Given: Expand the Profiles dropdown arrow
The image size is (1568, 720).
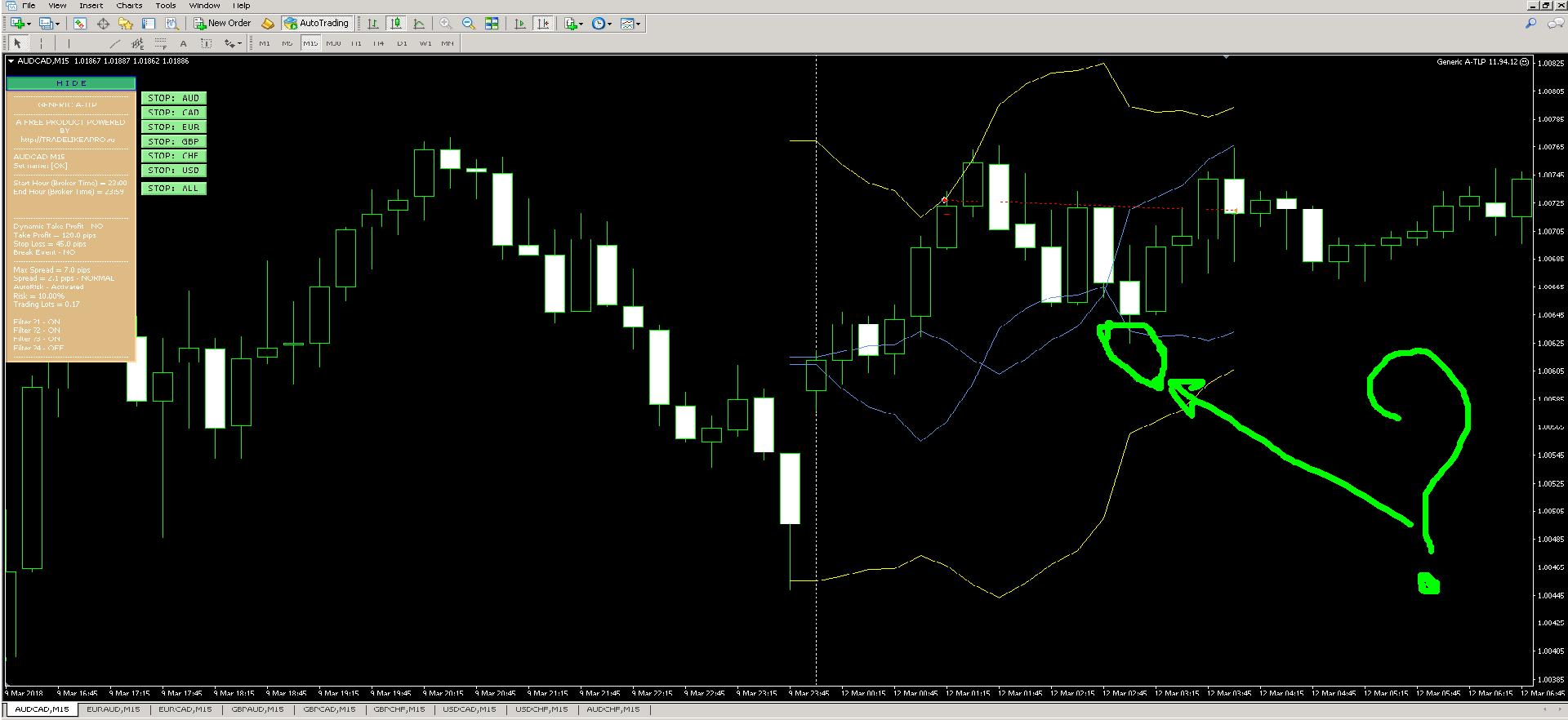Looking at the screenshot, I should [57, 24].
